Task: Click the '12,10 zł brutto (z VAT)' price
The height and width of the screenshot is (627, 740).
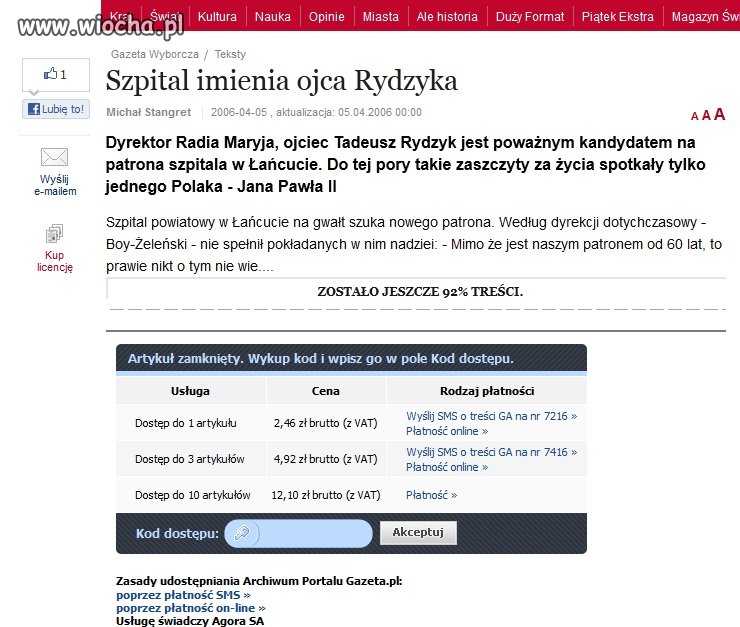Action: coord(326,495)
